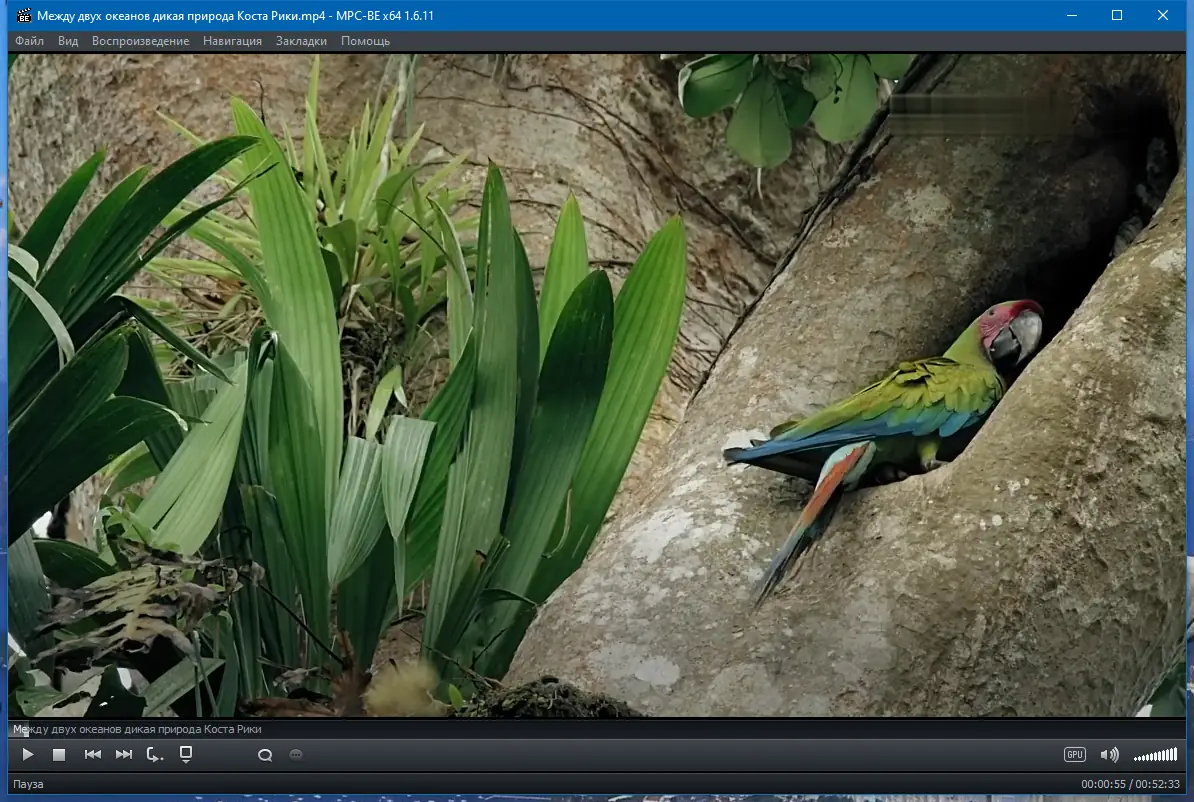Raise the volume slider to maximum
Screen dimensions: 1194x802
tap(1175, 755)
